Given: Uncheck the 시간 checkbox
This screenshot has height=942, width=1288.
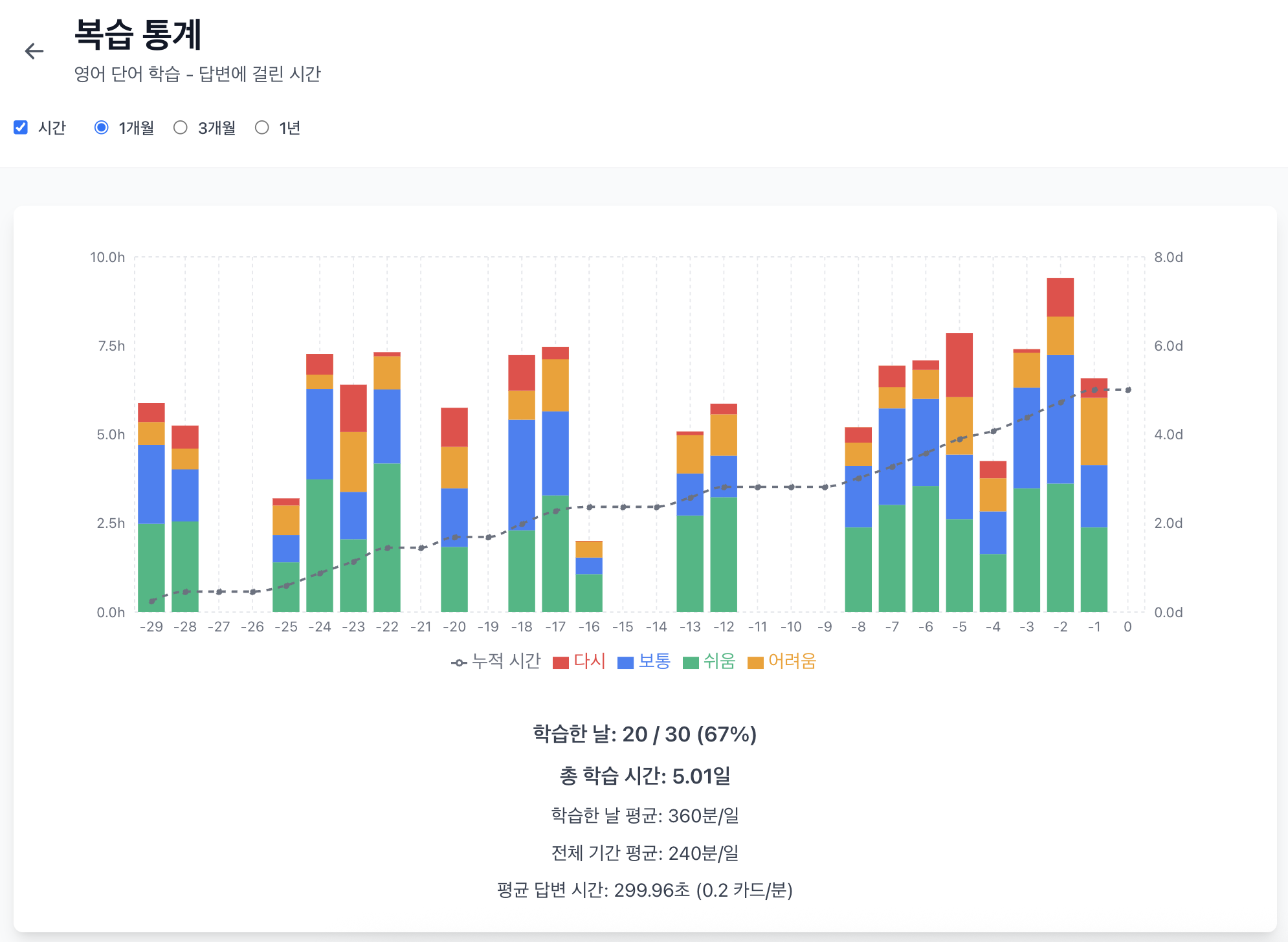Looking at the screenshot, I should coord(21,127).
